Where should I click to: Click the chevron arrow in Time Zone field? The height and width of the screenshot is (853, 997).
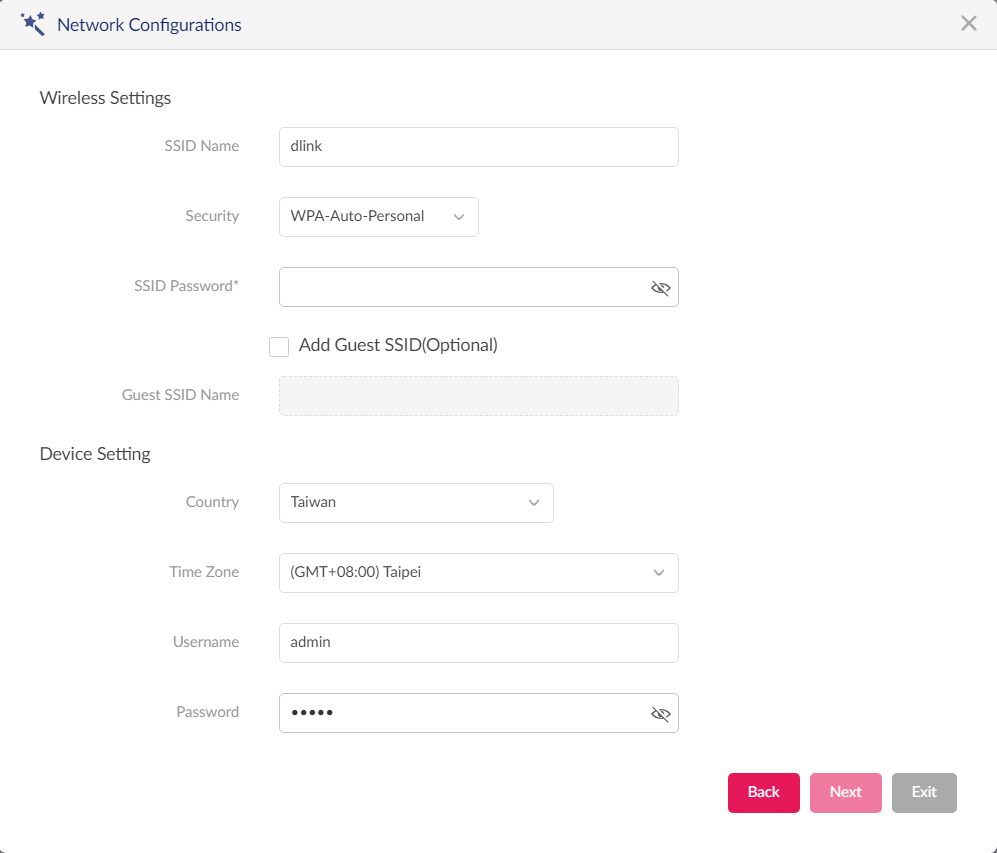(x=659, y=573)
